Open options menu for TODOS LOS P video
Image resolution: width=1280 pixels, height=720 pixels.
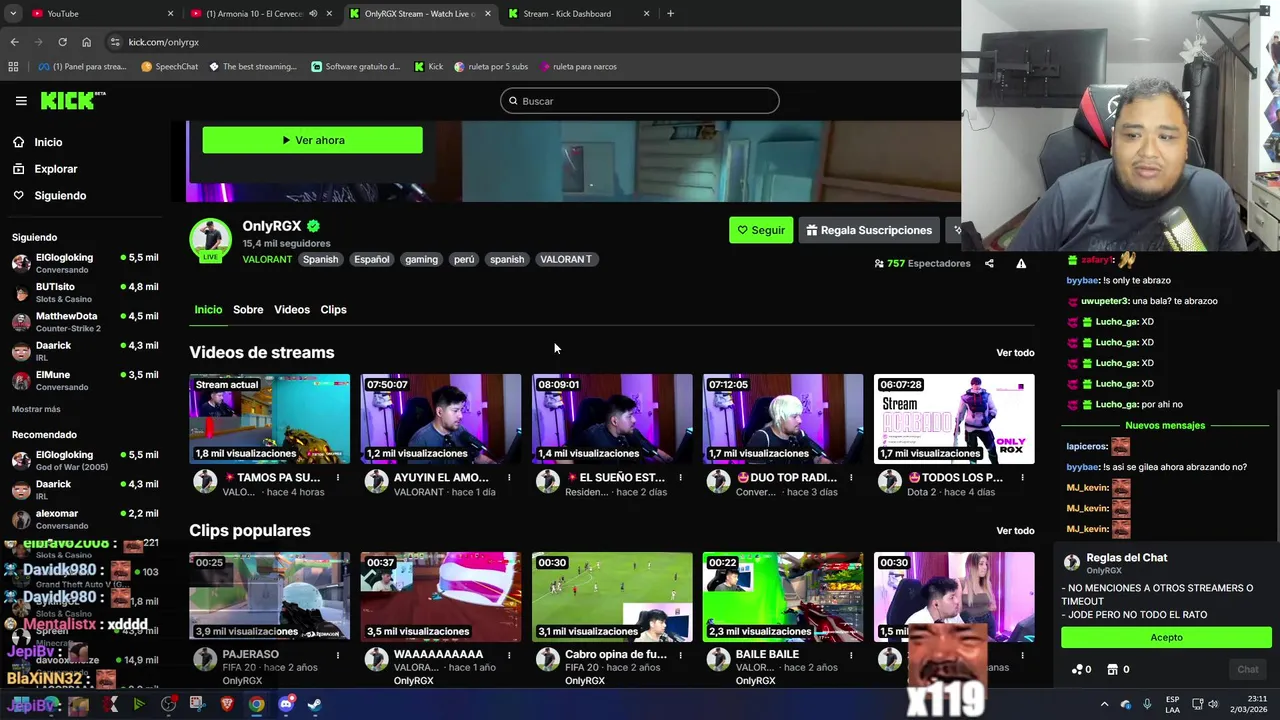[1022, 478]
